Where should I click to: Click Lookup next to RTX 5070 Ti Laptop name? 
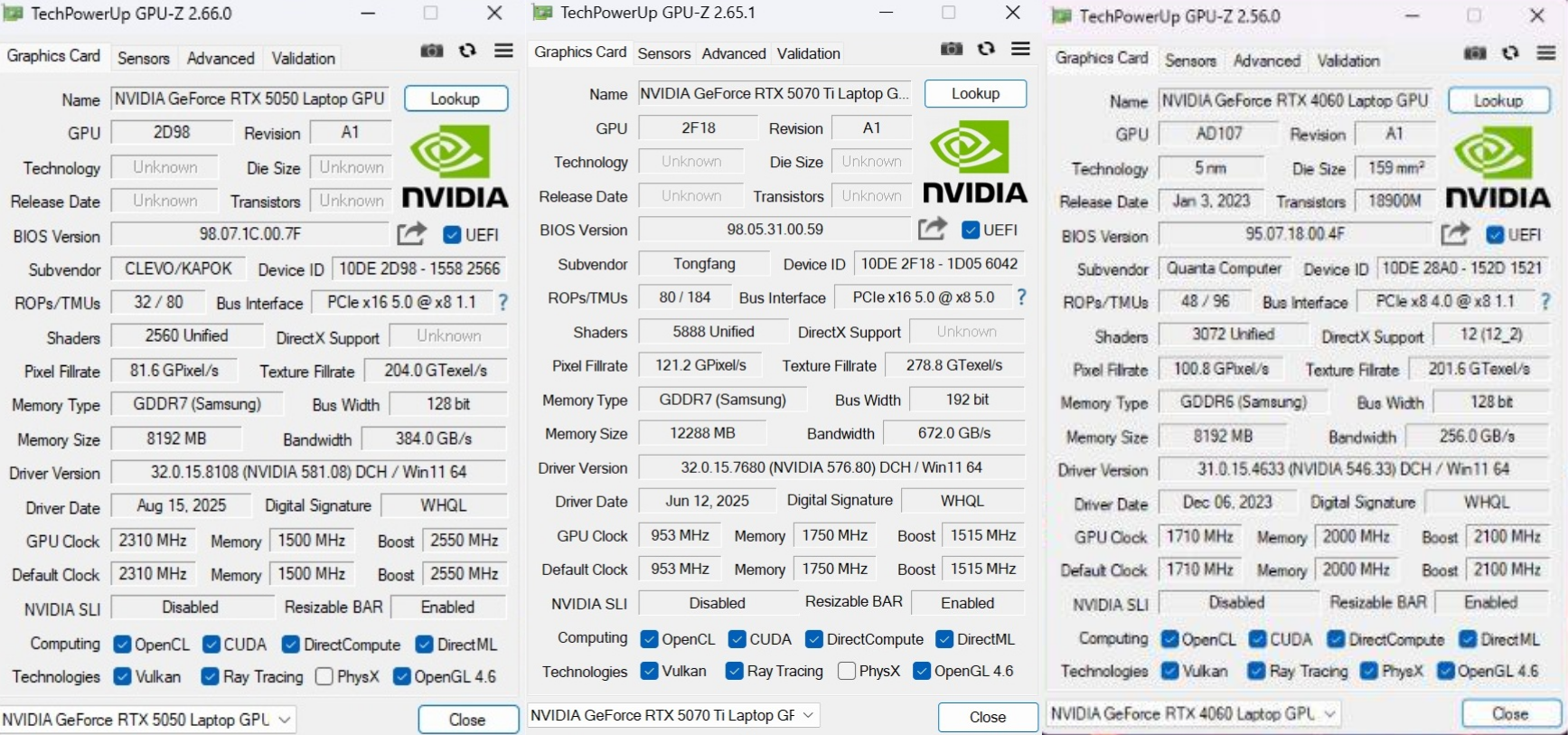pos(976,93)
